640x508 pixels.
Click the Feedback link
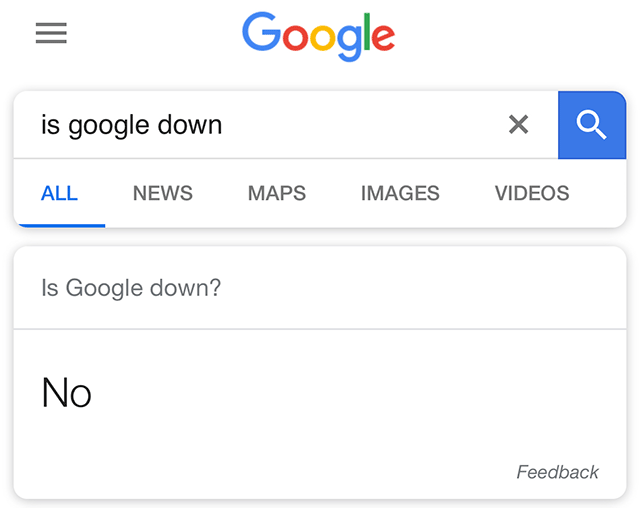(557, 472)
